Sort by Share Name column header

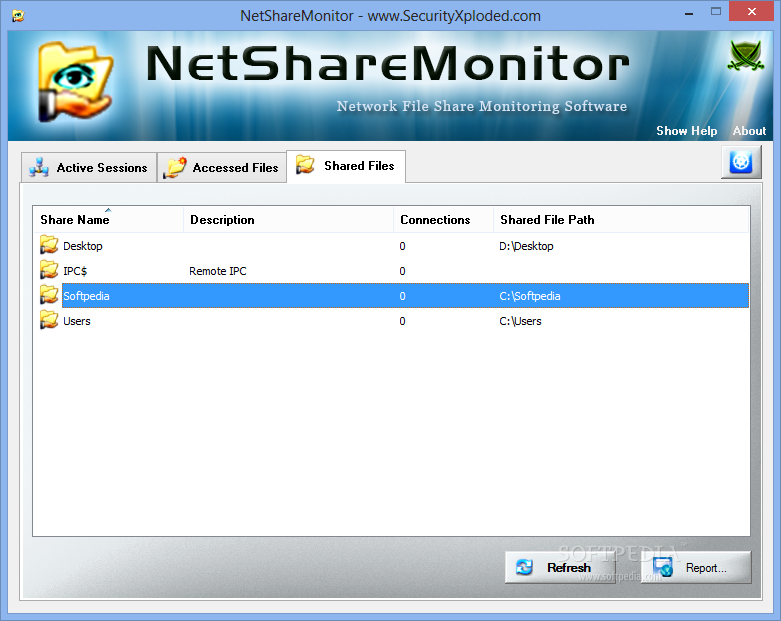(x=108, y=220)
